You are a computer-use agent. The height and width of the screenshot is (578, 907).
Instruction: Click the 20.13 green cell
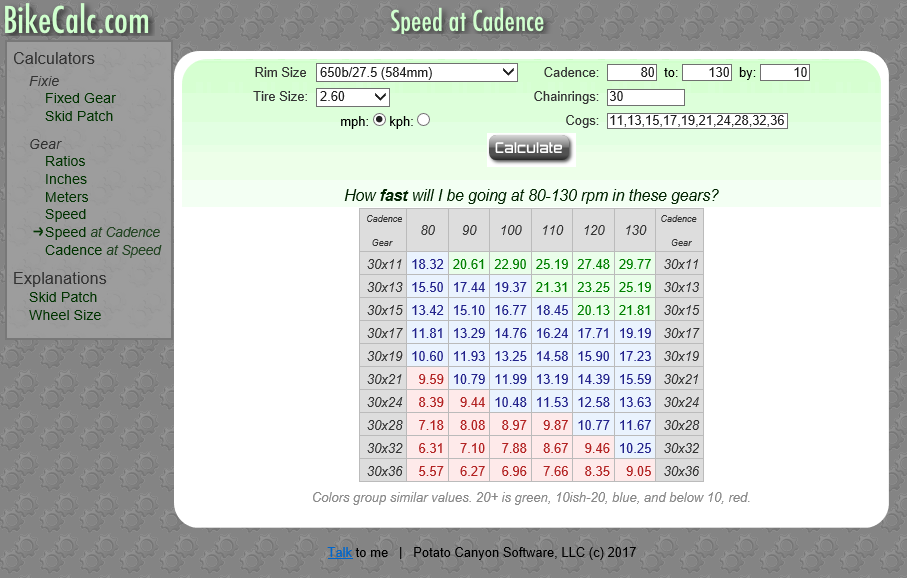pos(593,311)
